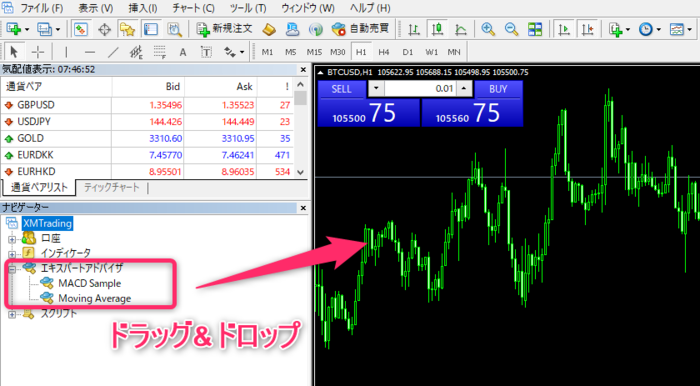The width and height of the screenshot is (700, 386).
Task: Click the Market Watch vertical scrollbar
Action: pos(300,129)
